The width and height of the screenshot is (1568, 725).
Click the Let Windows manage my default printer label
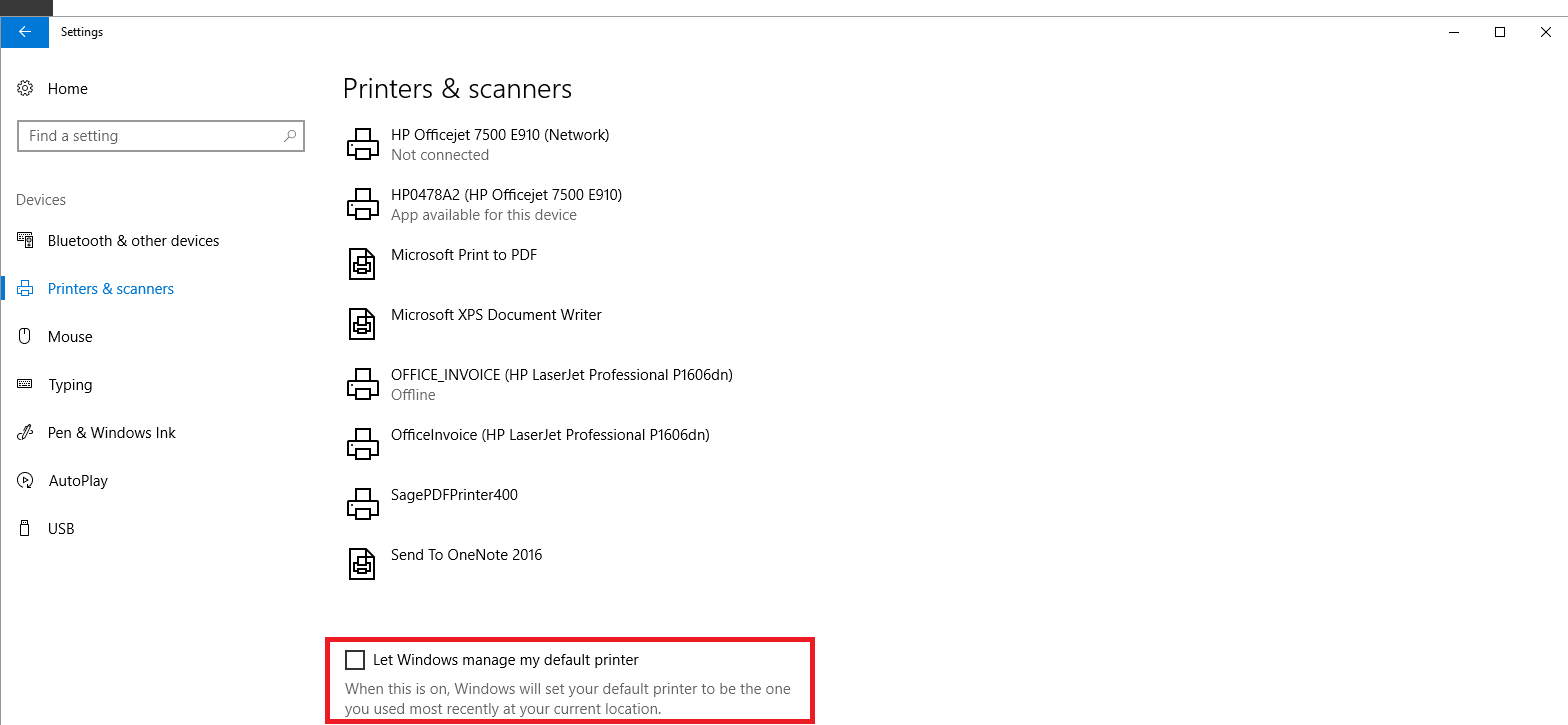point(506,660)
